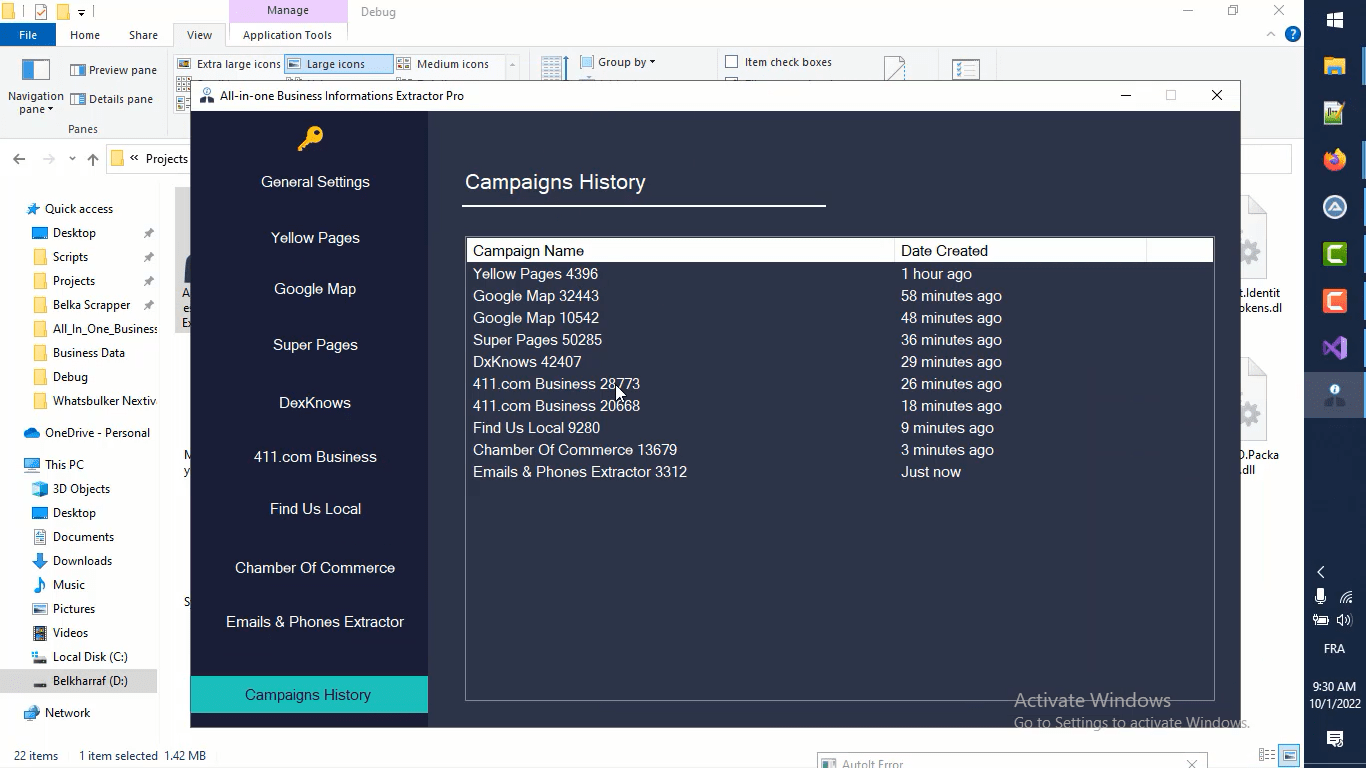The image size is (1366, 768).
Task: Go up one folder level in Explorer
Action: pos(93,159)
